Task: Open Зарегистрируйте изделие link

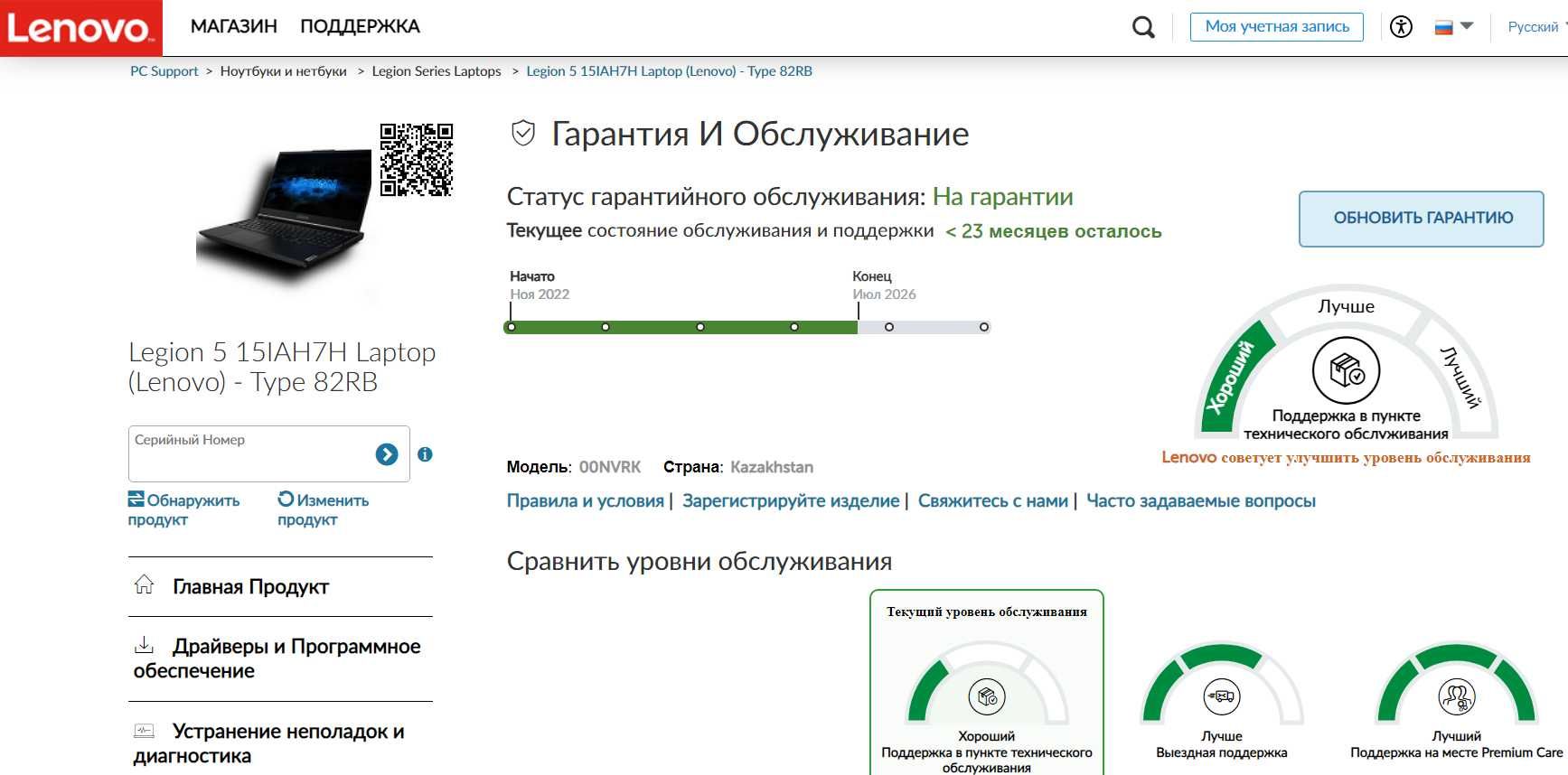Action: pos(791,501)
